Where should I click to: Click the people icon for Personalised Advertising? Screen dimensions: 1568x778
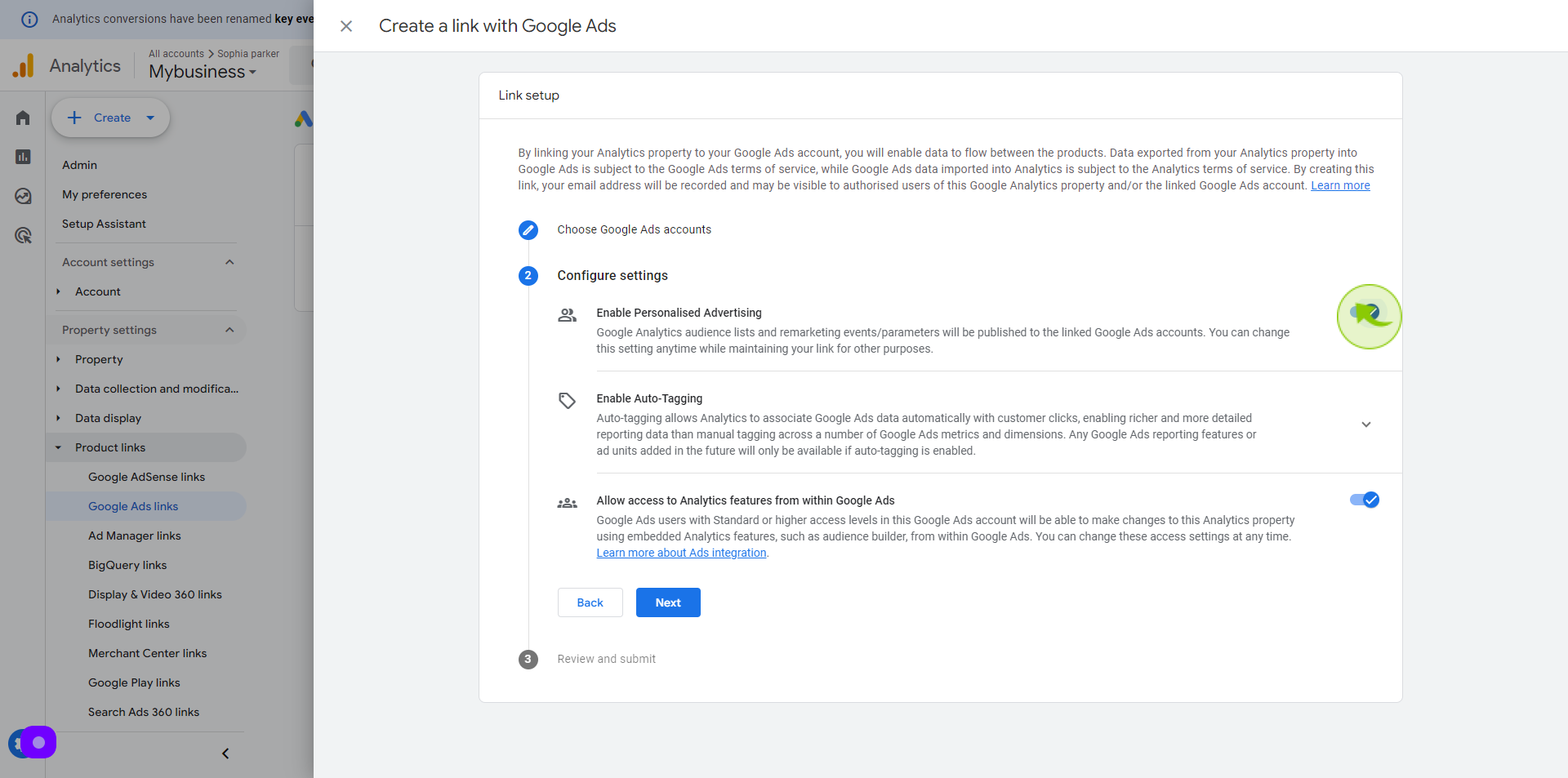[x=567, y=314]
